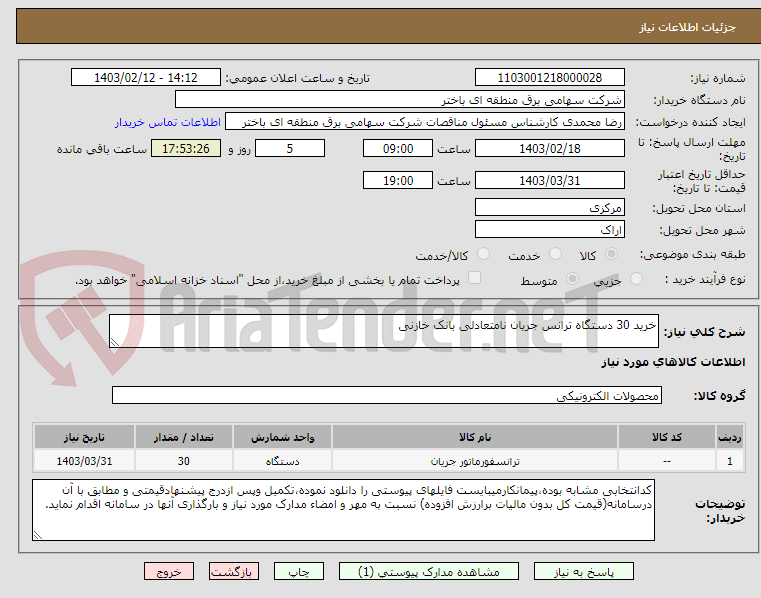
Task: Click the شماره نیاز field 1103001218000028
Action: coord(549,78)
